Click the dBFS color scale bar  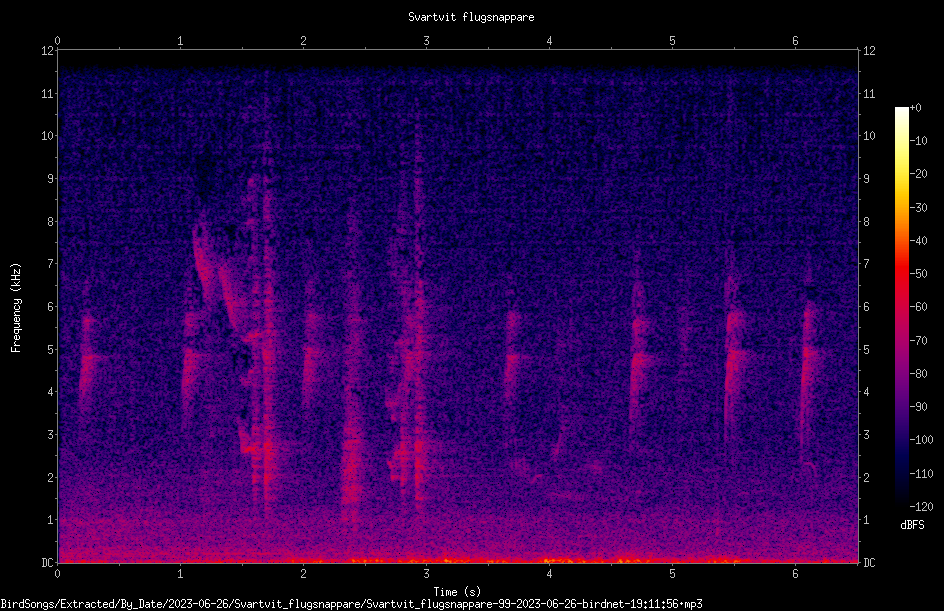(x=901, y=307)
